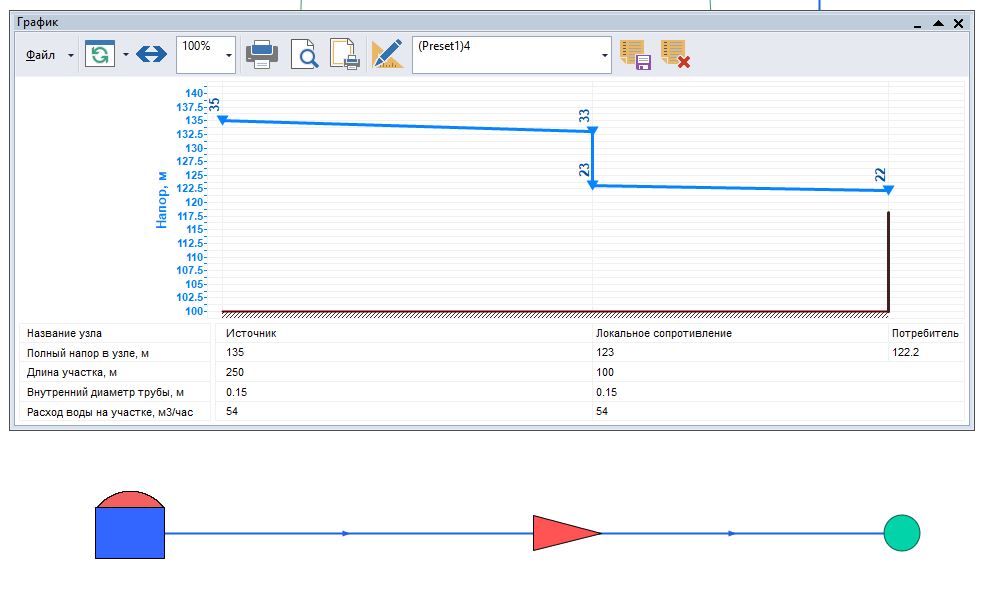Select the green consumer circle node
This screenshot has height=590, width=984.
click(x=901, y=533)
